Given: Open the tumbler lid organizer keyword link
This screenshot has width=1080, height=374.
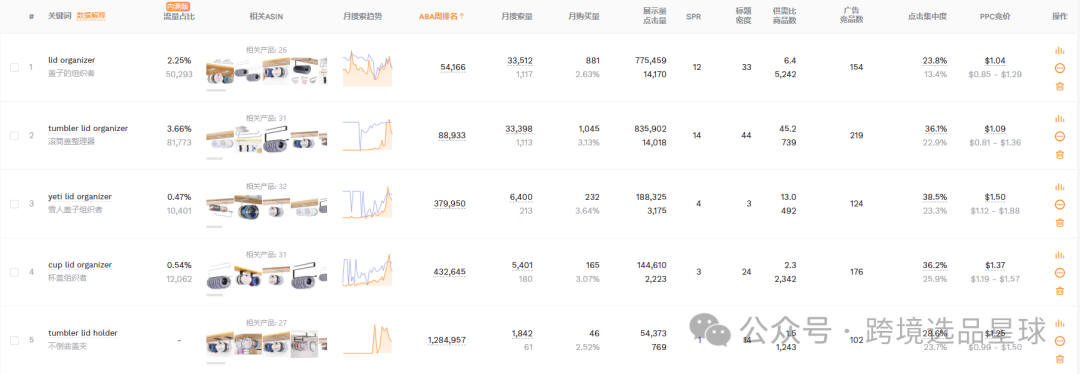Looking at the screenshot, I should click(88, 129).
